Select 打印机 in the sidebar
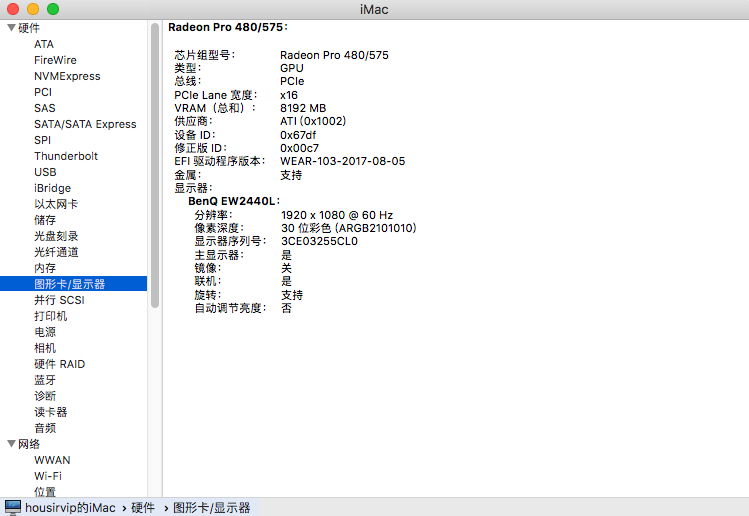749x516 pixels. pos(51,316)
